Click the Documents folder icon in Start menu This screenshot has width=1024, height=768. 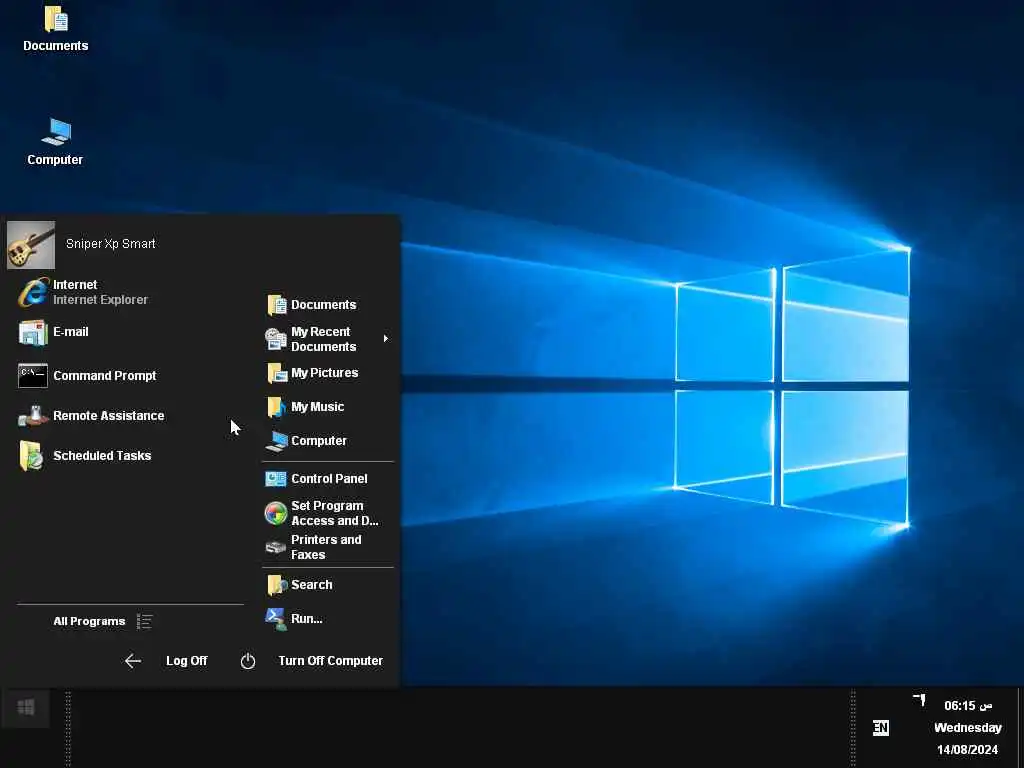[277, 305]
